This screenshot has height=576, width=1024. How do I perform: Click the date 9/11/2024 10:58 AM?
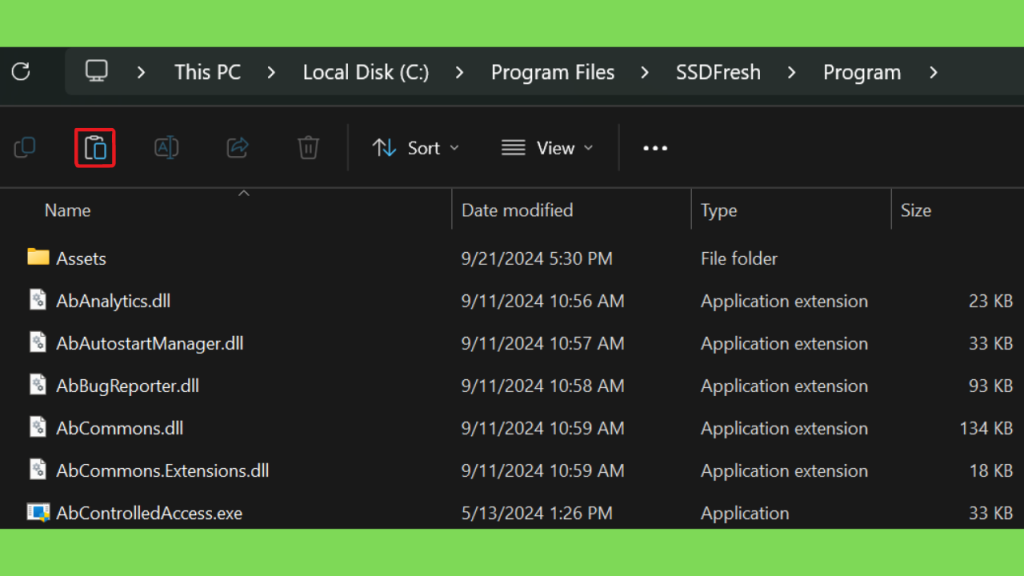[543, 386]
